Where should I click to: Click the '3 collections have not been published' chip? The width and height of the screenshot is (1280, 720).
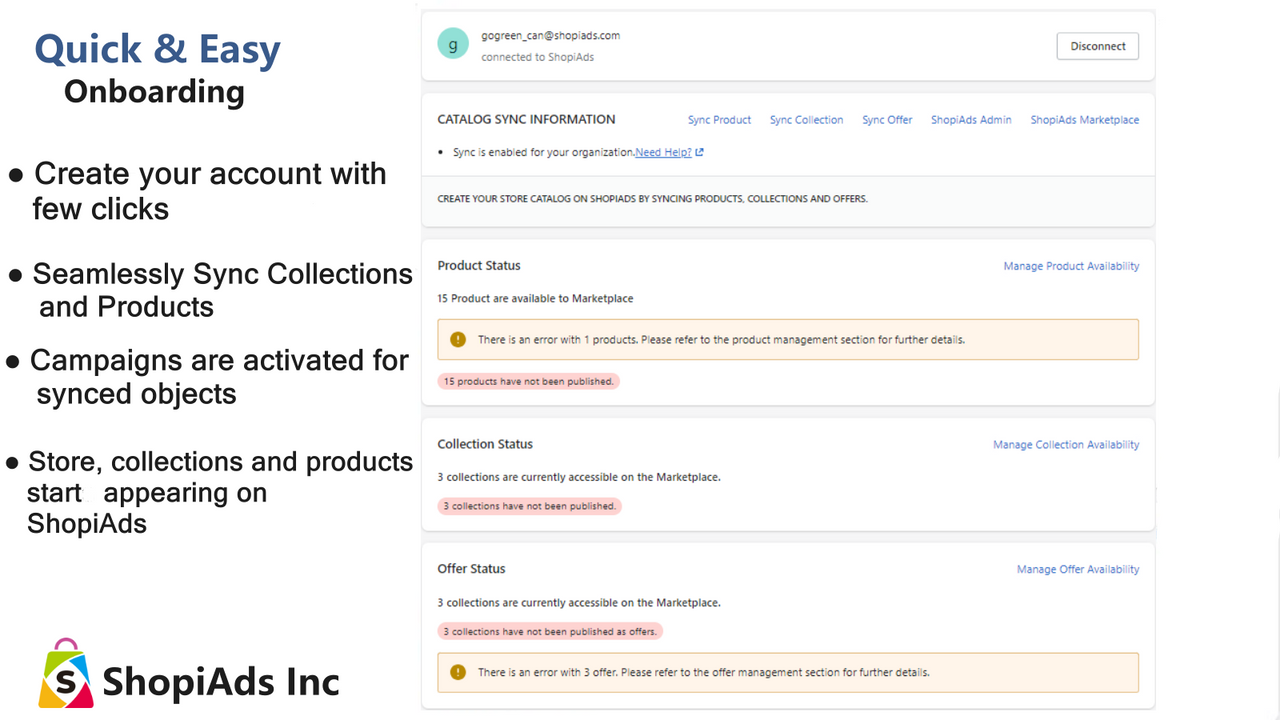click(529, 506)
